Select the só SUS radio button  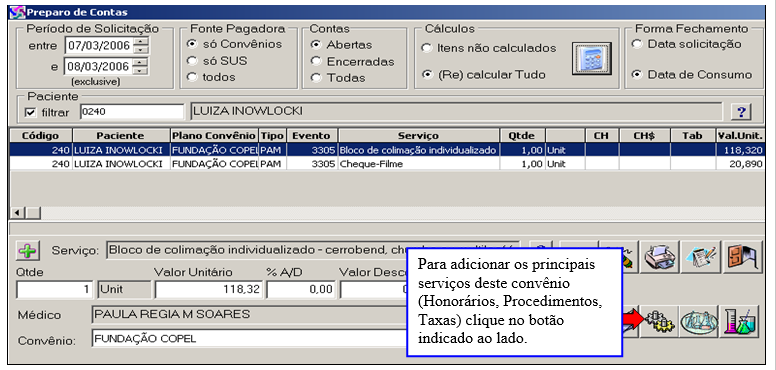(192, 61)
